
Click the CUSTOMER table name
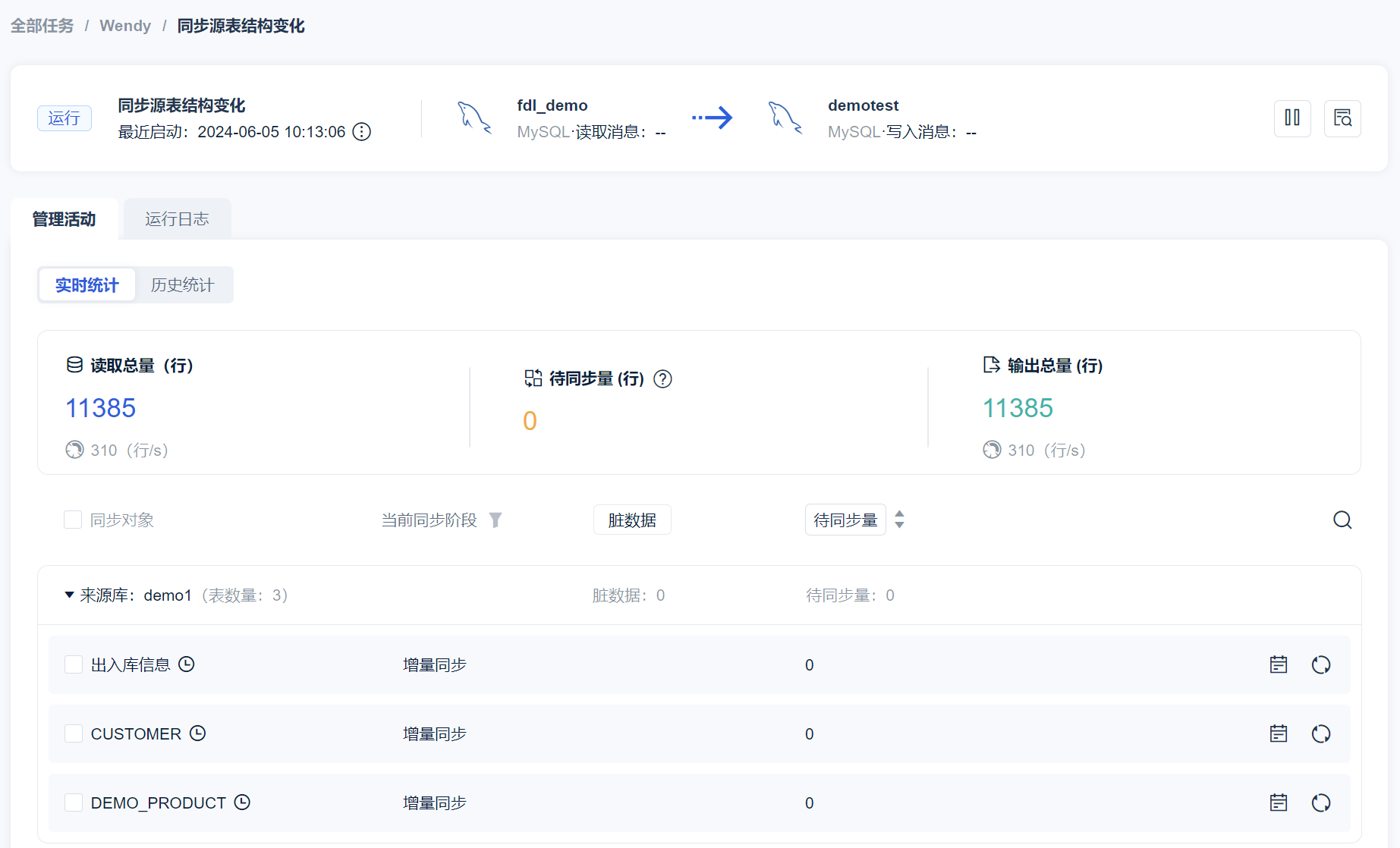coord(136,734)
